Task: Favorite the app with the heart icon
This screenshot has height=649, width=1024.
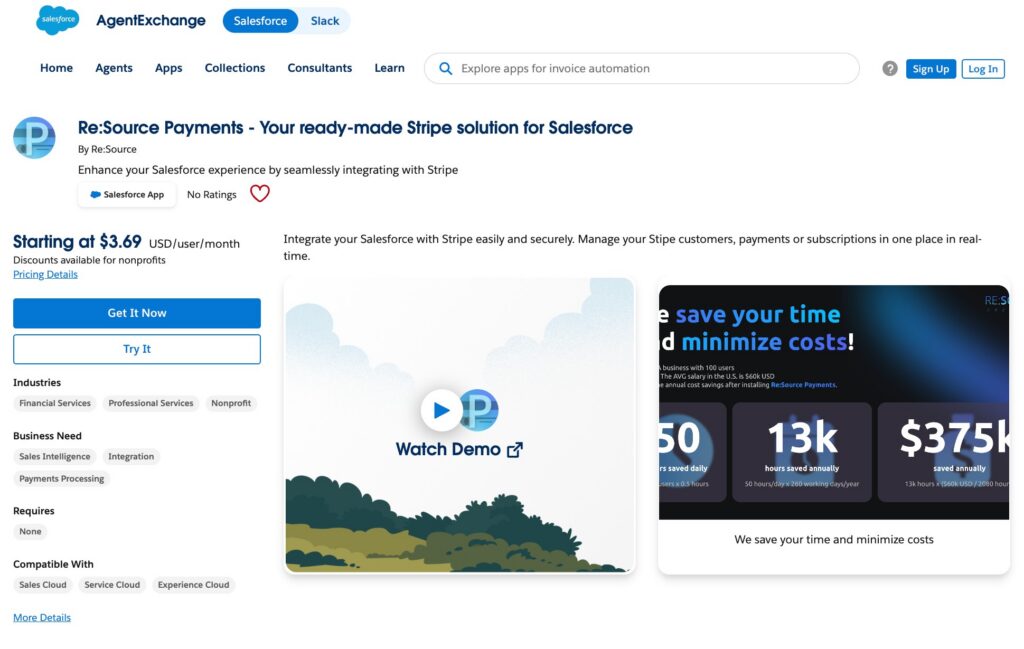Action: click(260, 193)
